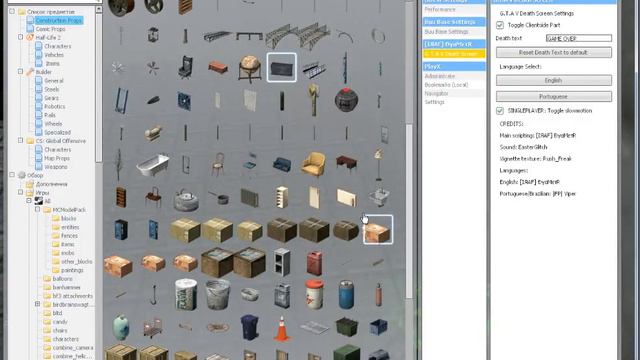
Task: Click the tree panel scrollbar thumb
Action: (x=98, y=87)
